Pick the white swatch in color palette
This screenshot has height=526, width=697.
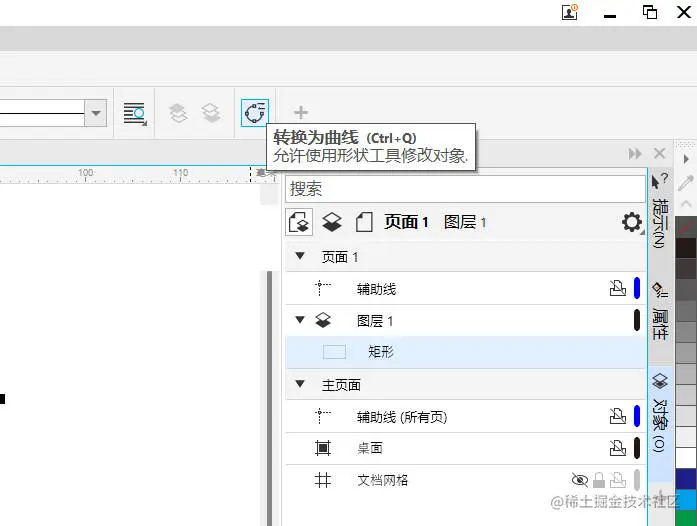click(x=686, y=458)
